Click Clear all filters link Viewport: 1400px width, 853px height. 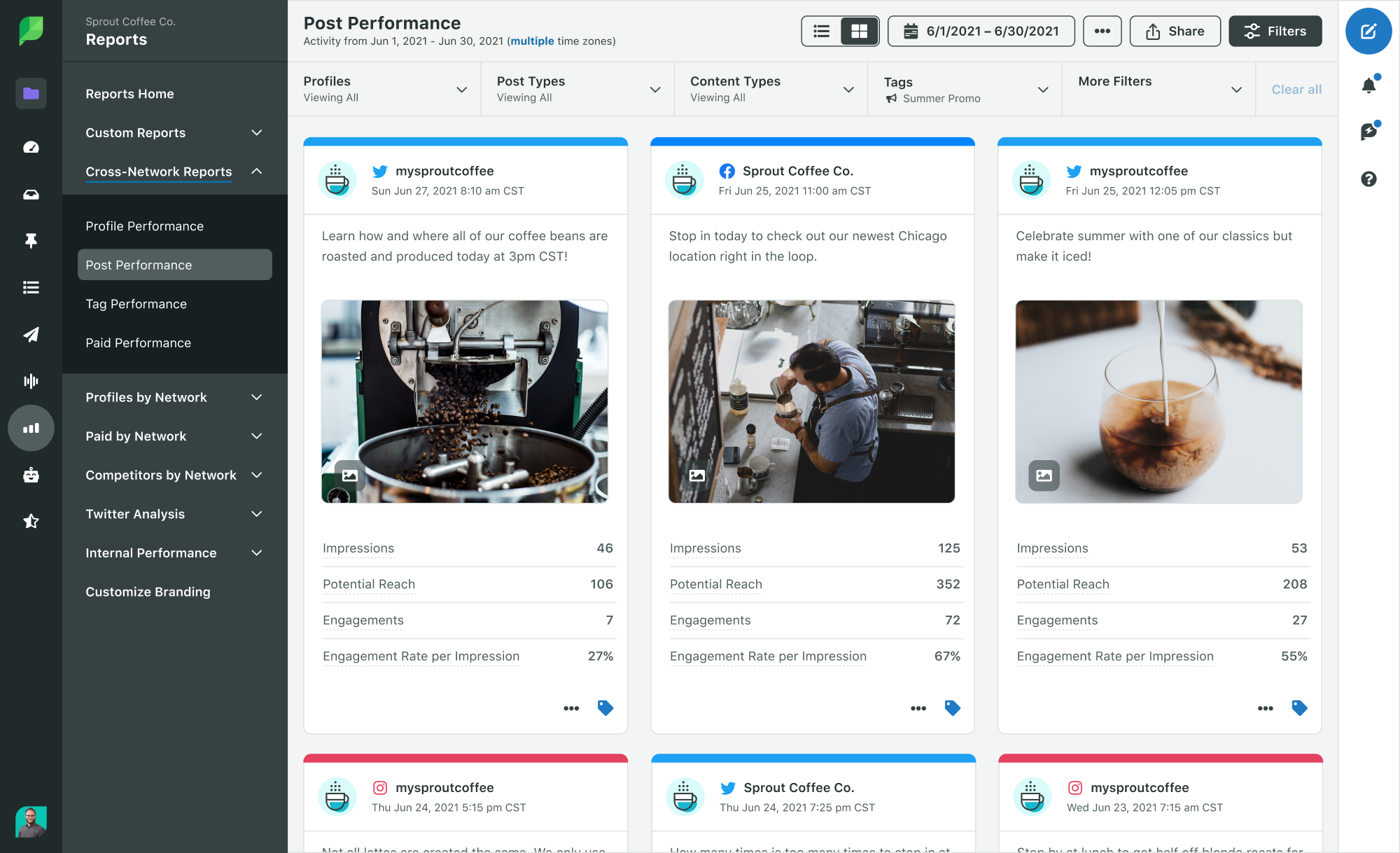(x=1297, y=89)
